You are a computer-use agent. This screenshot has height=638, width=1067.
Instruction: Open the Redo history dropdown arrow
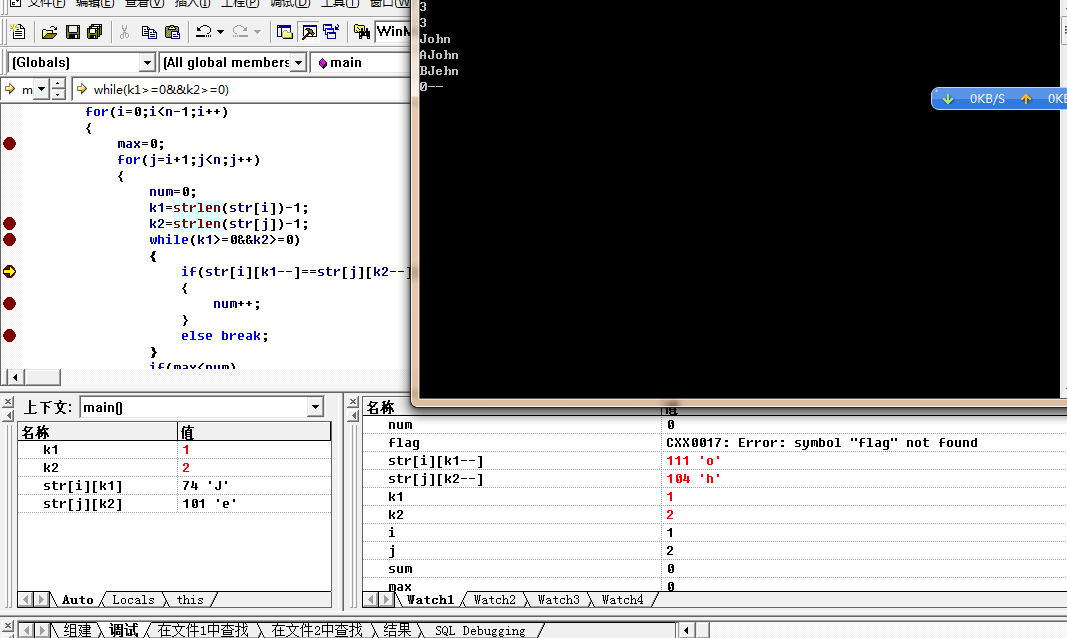pos(257,32)
